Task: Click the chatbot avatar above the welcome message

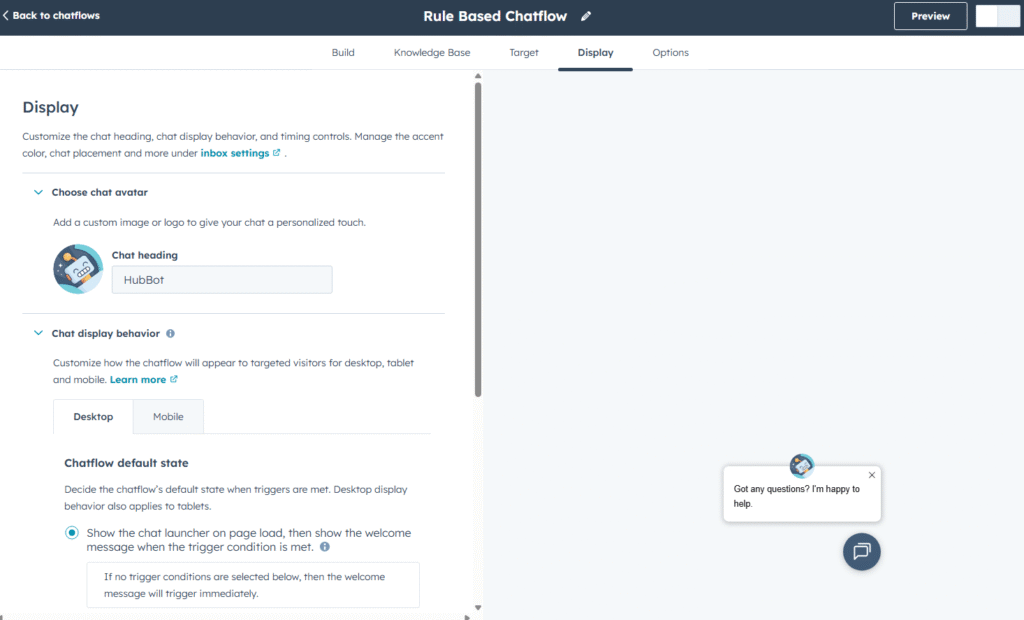Action: click(x=801, y=464)
